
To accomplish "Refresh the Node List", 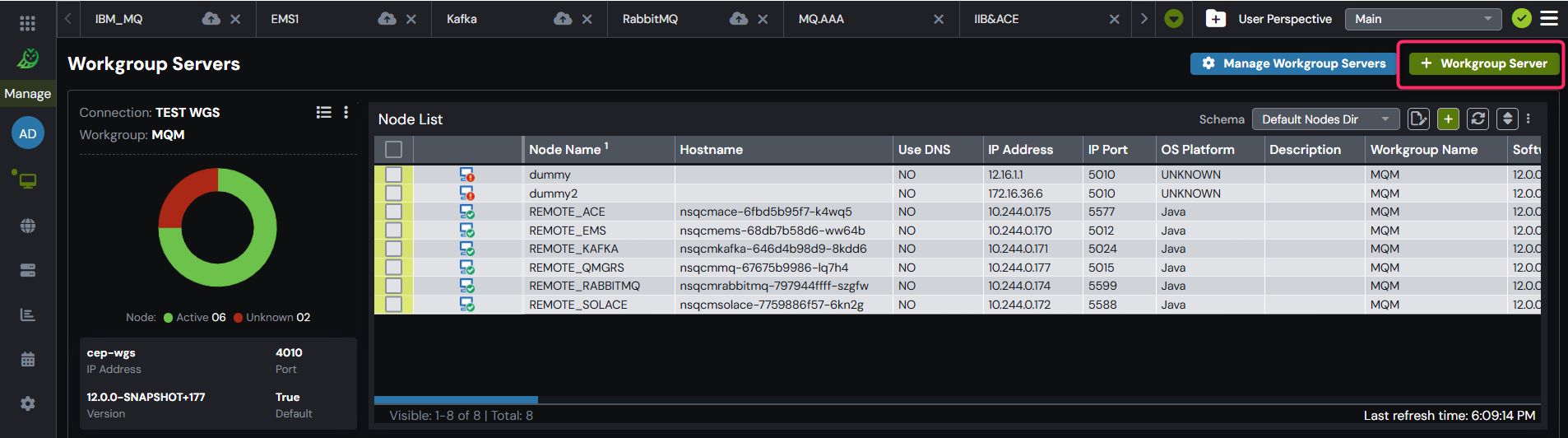I will coord(1478,119).
